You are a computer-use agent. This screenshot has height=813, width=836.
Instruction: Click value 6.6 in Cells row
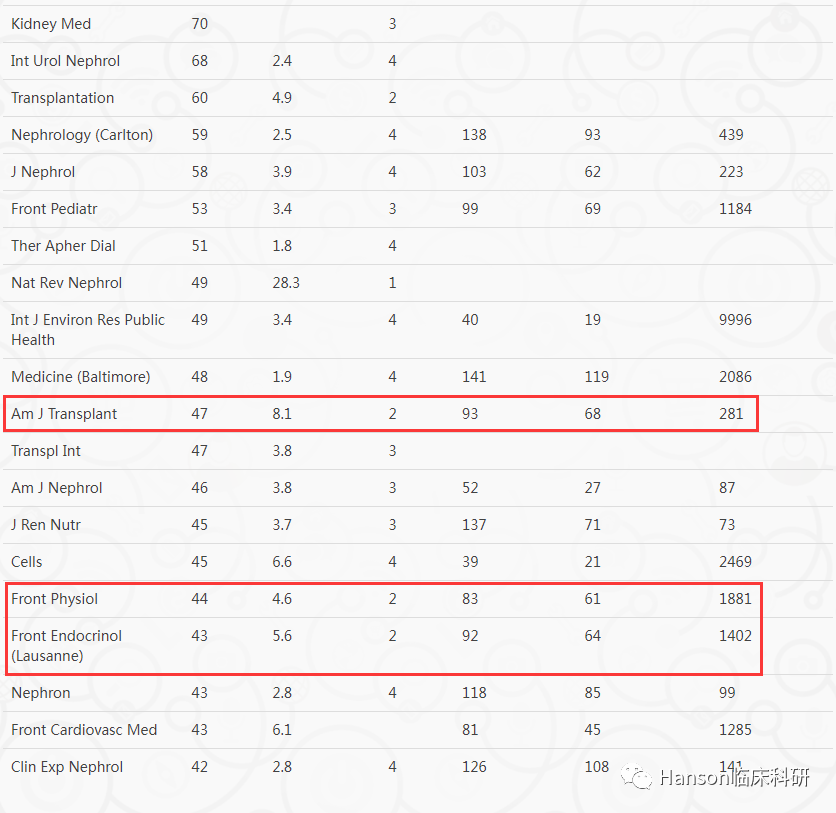pos(282,562)
